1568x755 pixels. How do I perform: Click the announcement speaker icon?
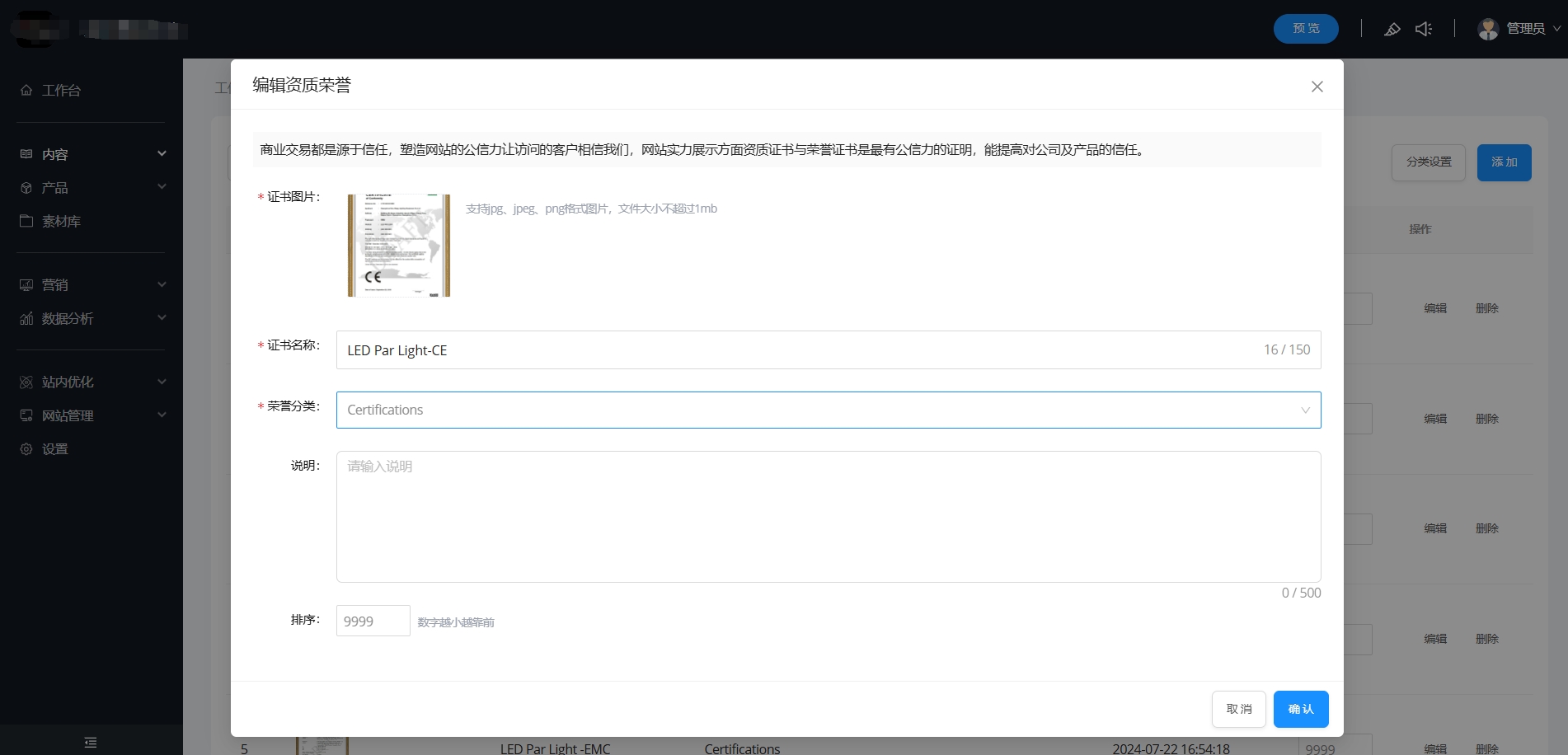[1424, 30]
